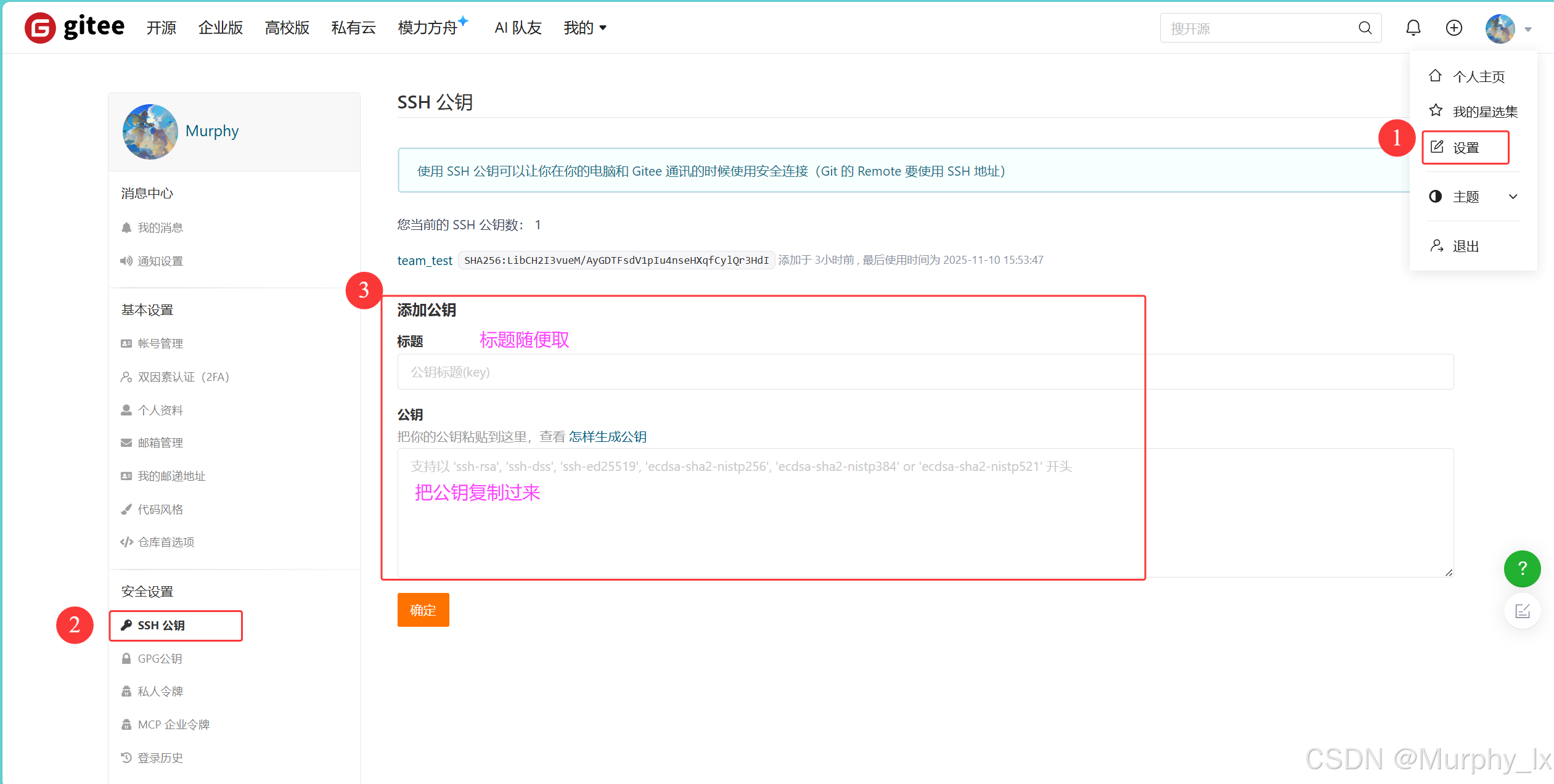Open 代码风格 settings
This screenshot has width=1554, height=784.
(160, 509)
